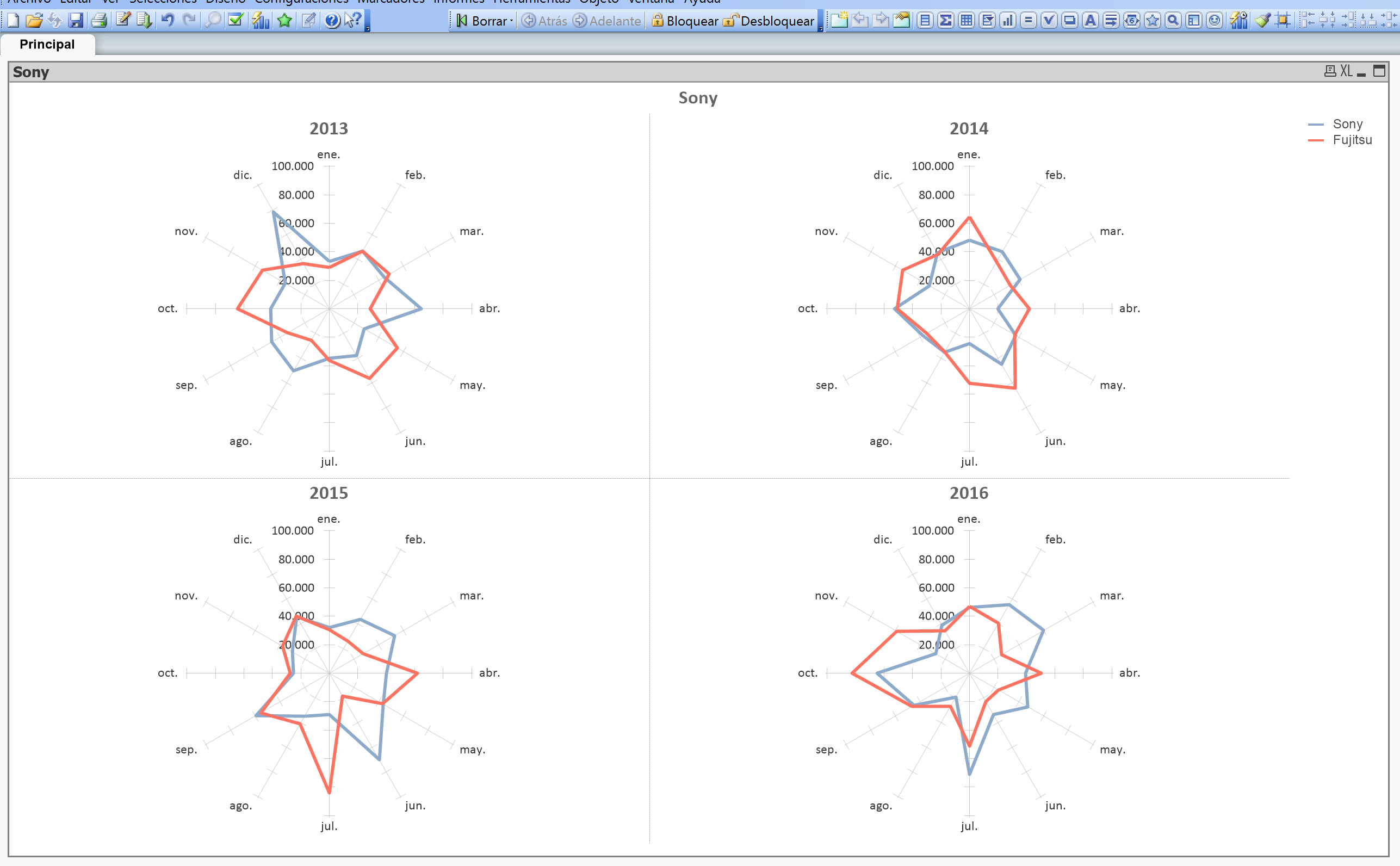Add a bookmark with the green star
Screen dimensions: 1400x866
(284, 21)
